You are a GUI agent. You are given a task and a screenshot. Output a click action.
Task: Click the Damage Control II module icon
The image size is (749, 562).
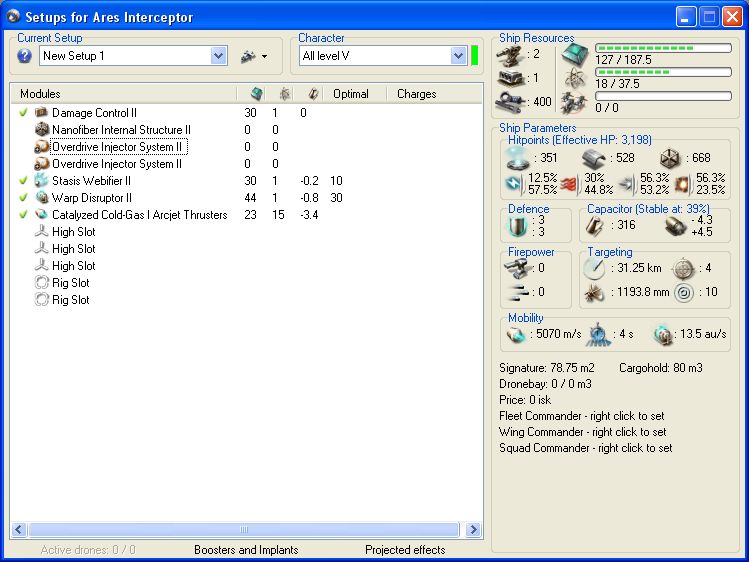click(42, 113)
